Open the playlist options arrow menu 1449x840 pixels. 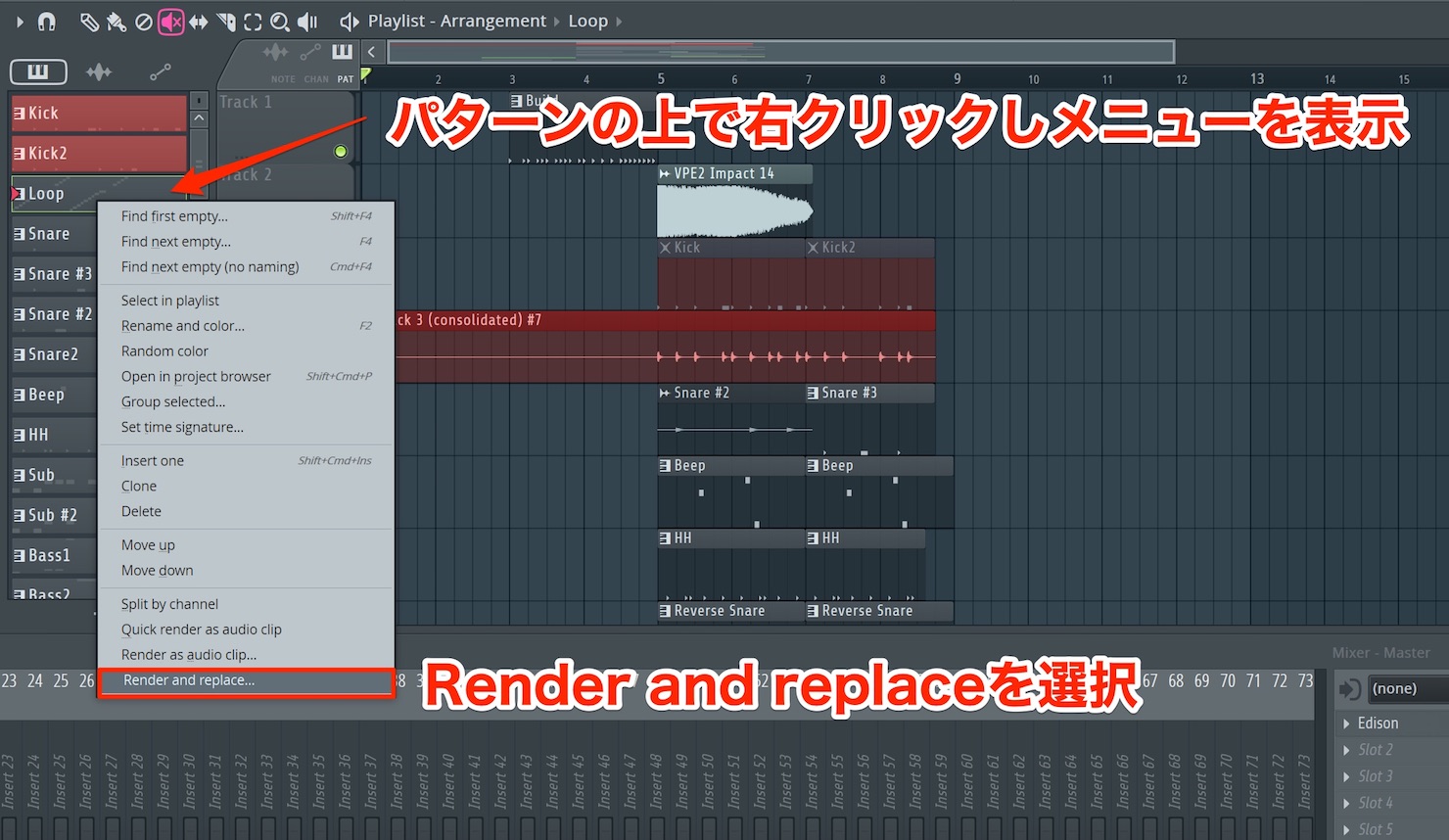[20, 21]
